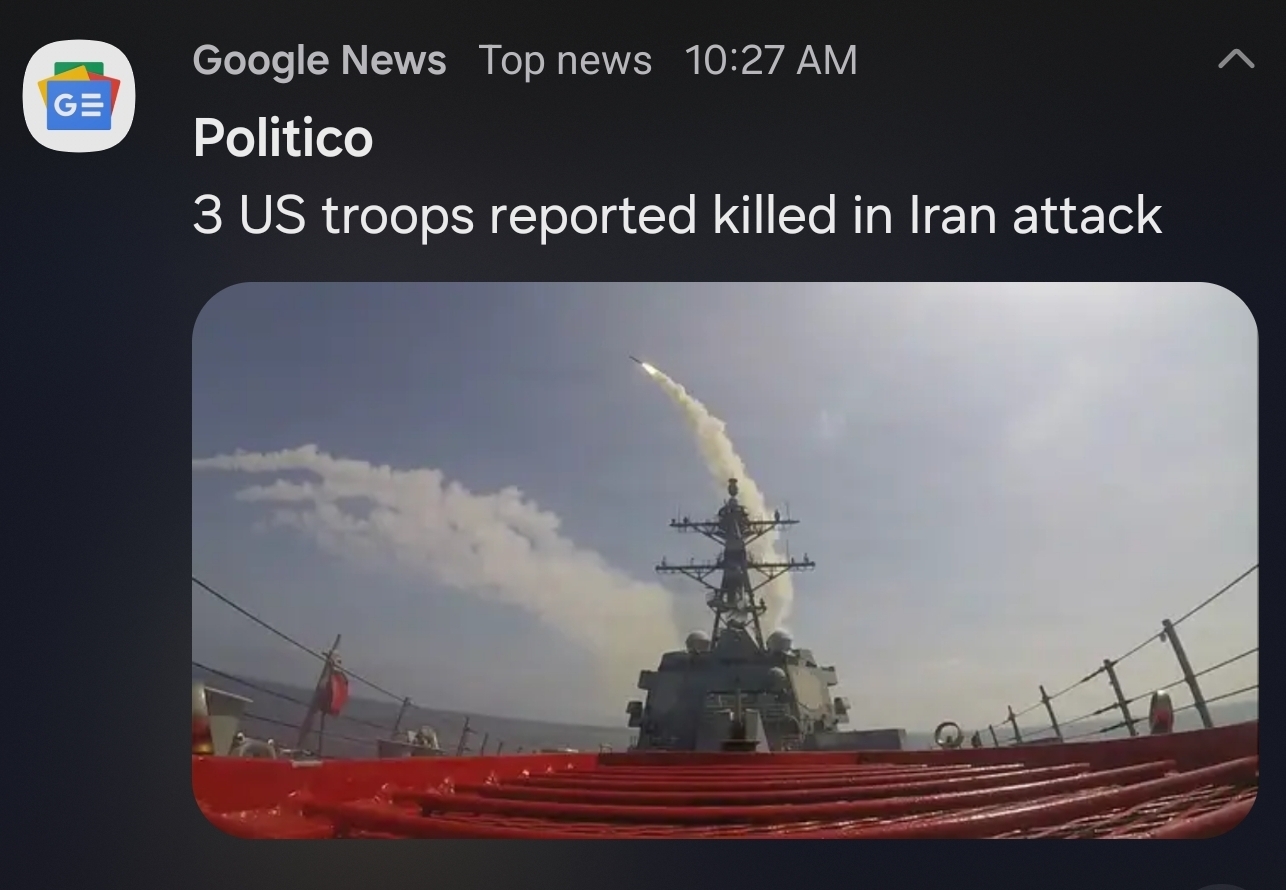
Task: Collapse the notification with the chevron arrow
Action: (1236, 60)
